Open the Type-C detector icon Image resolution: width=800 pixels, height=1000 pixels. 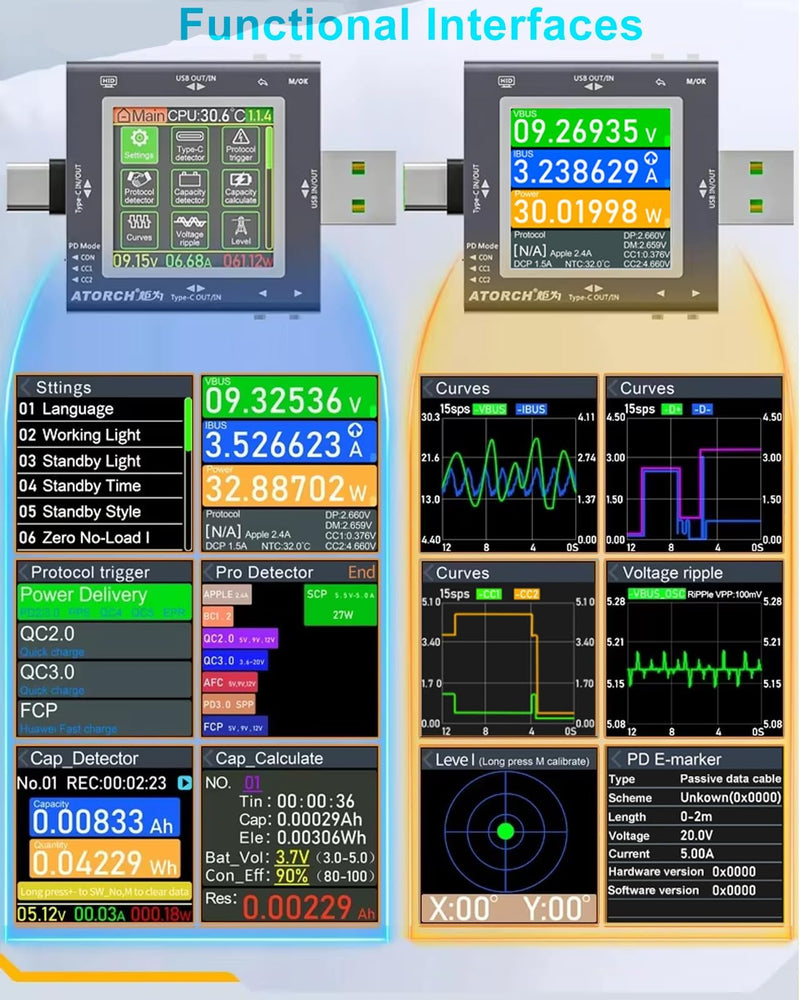click(x=189, y=144)
